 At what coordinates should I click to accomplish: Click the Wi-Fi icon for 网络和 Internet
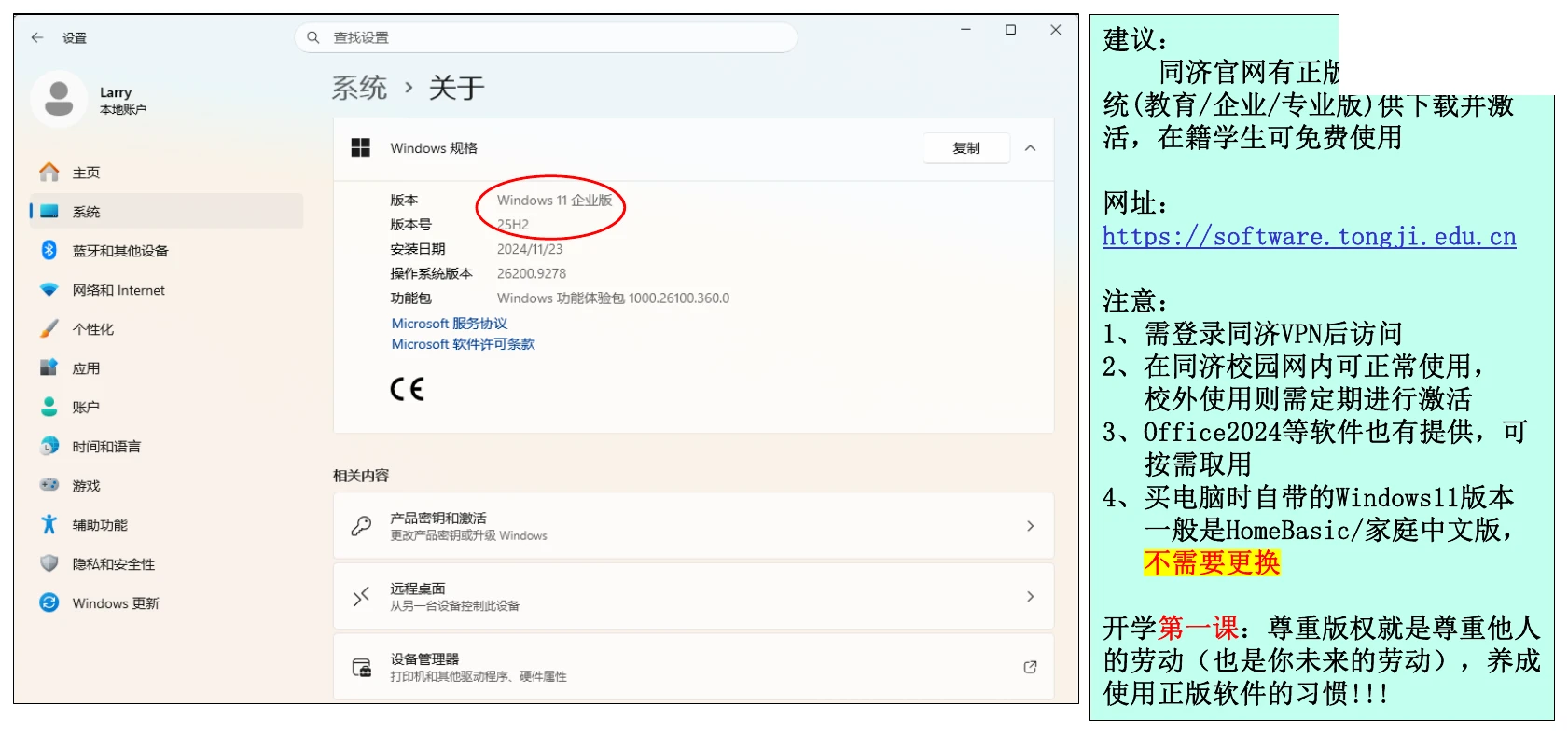(49, 290)
